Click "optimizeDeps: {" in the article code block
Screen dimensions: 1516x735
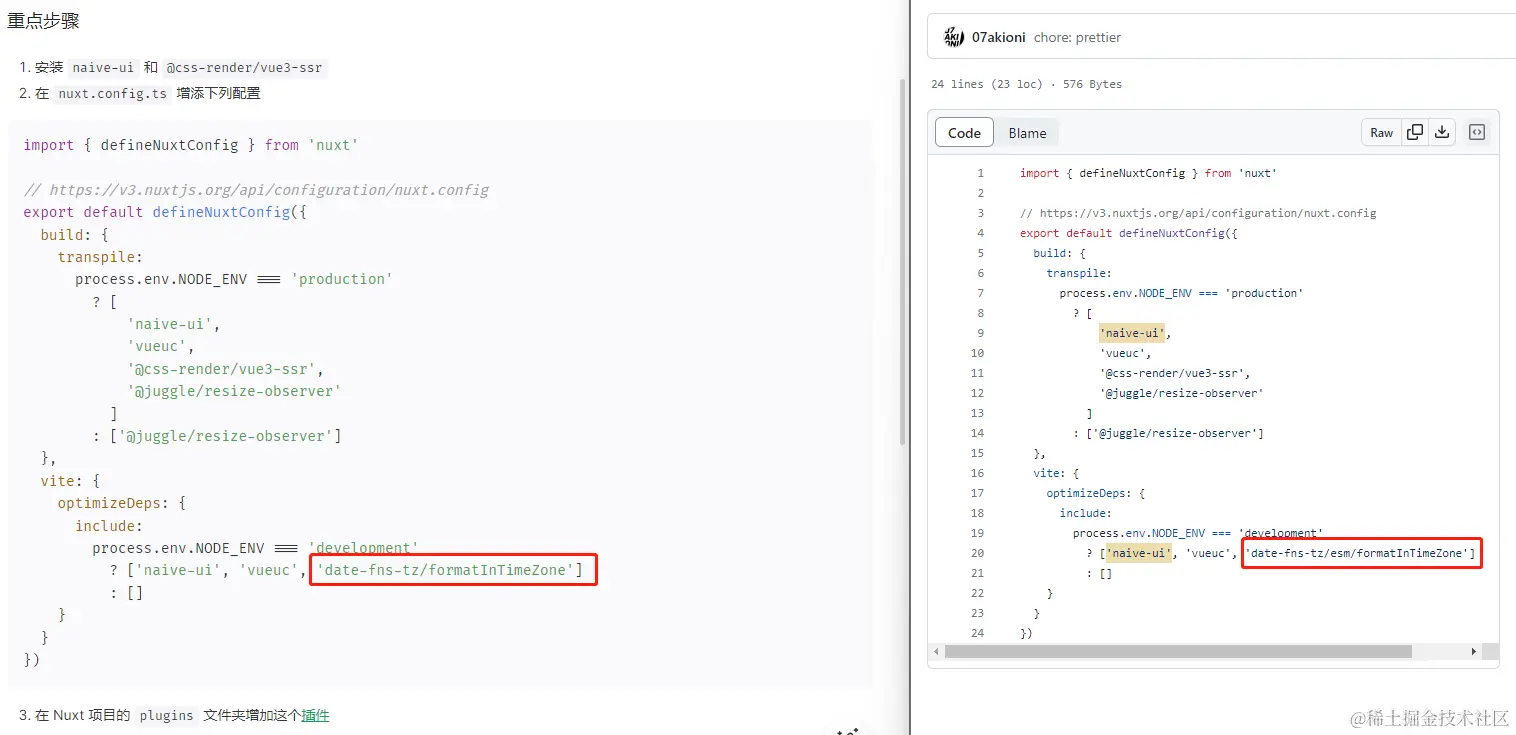[122, 503]
